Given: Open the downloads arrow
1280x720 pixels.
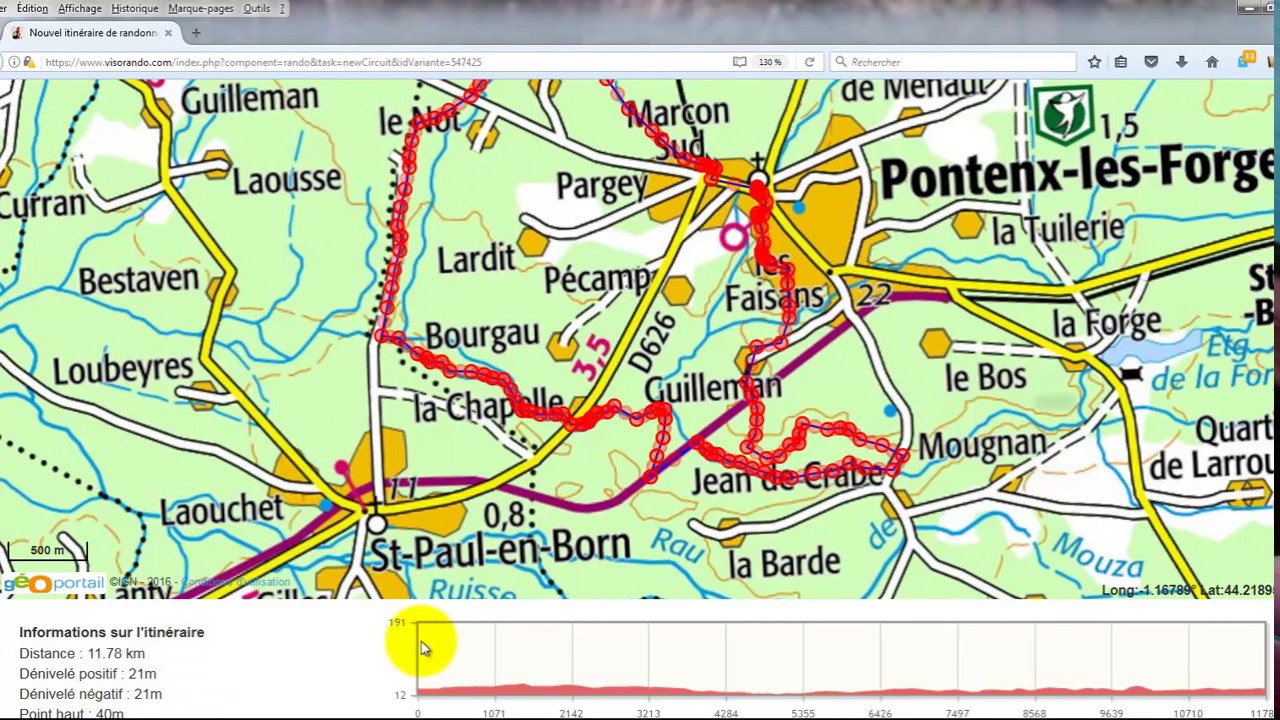Looking at the screenshot, I should tap(1181, 62).
